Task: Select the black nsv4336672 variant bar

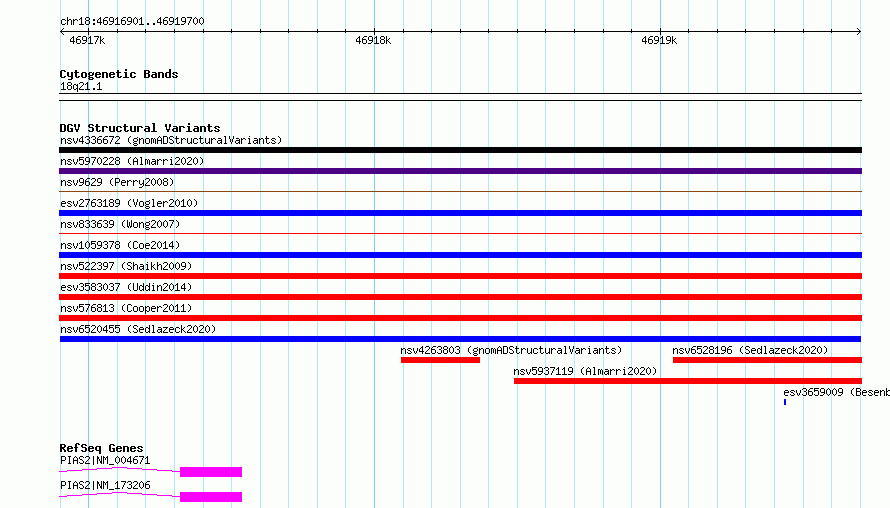Action: tap(460, 150)
